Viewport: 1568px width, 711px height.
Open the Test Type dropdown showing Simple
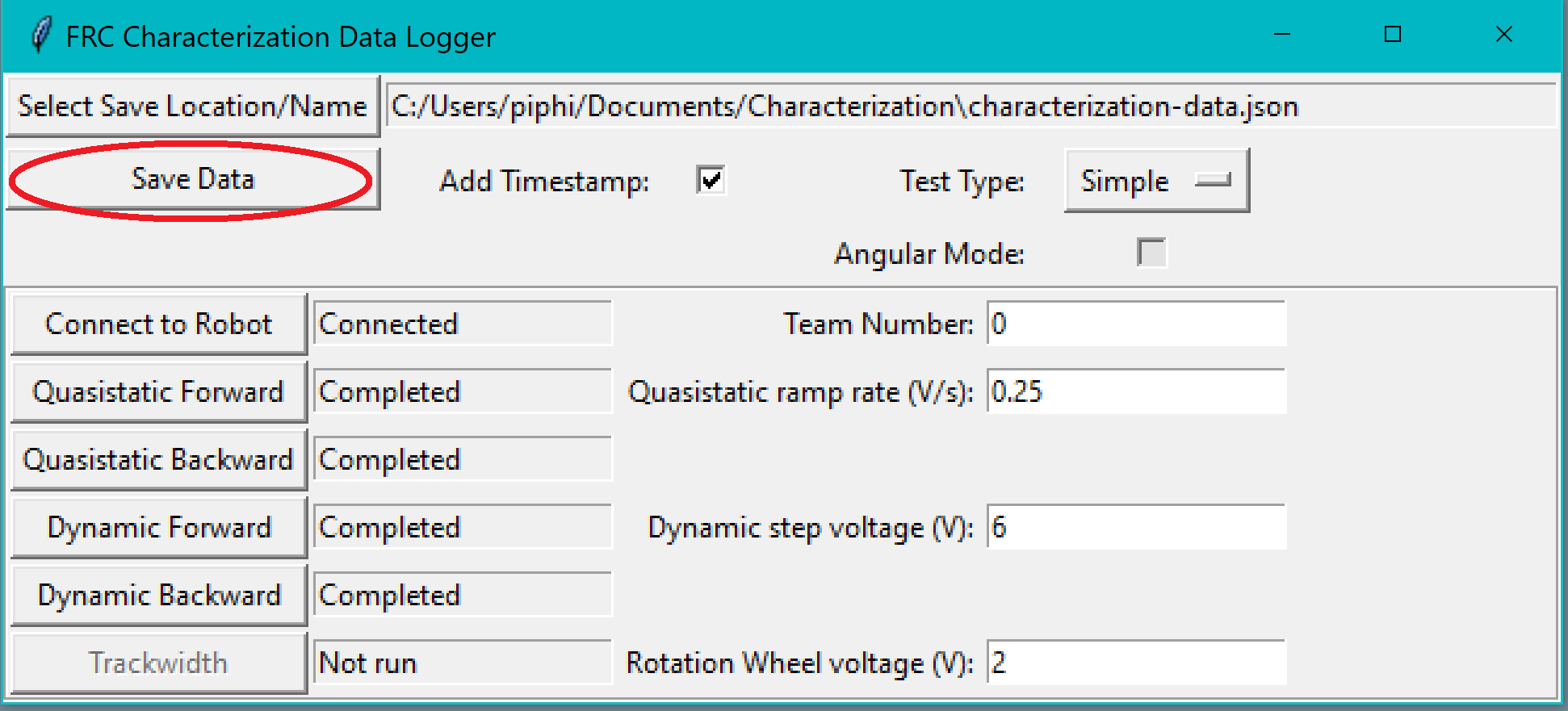coord(1156,181)
